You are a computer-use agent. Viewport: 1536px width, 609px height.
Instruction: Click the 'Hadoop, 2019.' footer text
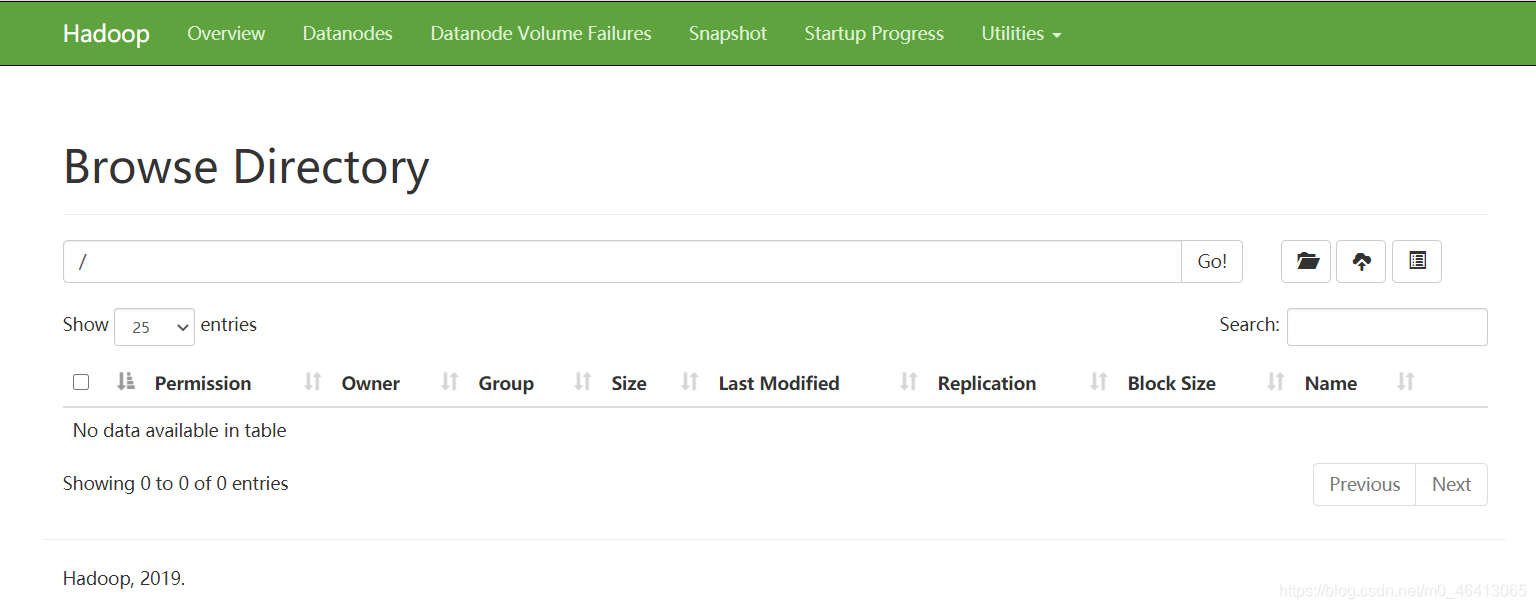coord(124,578)
